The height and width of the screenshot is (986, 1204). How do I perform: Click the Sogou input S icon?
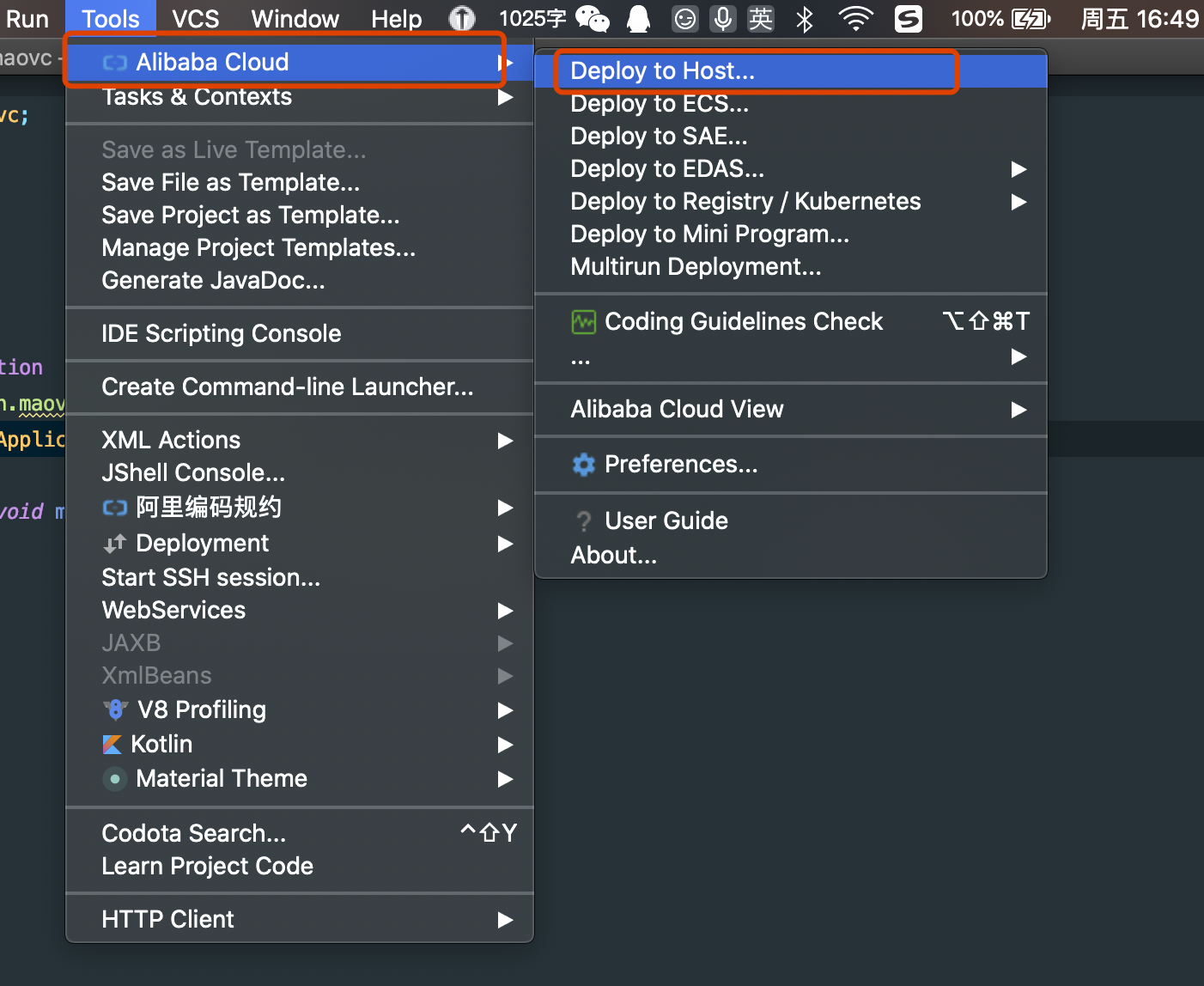coord(909,18)
